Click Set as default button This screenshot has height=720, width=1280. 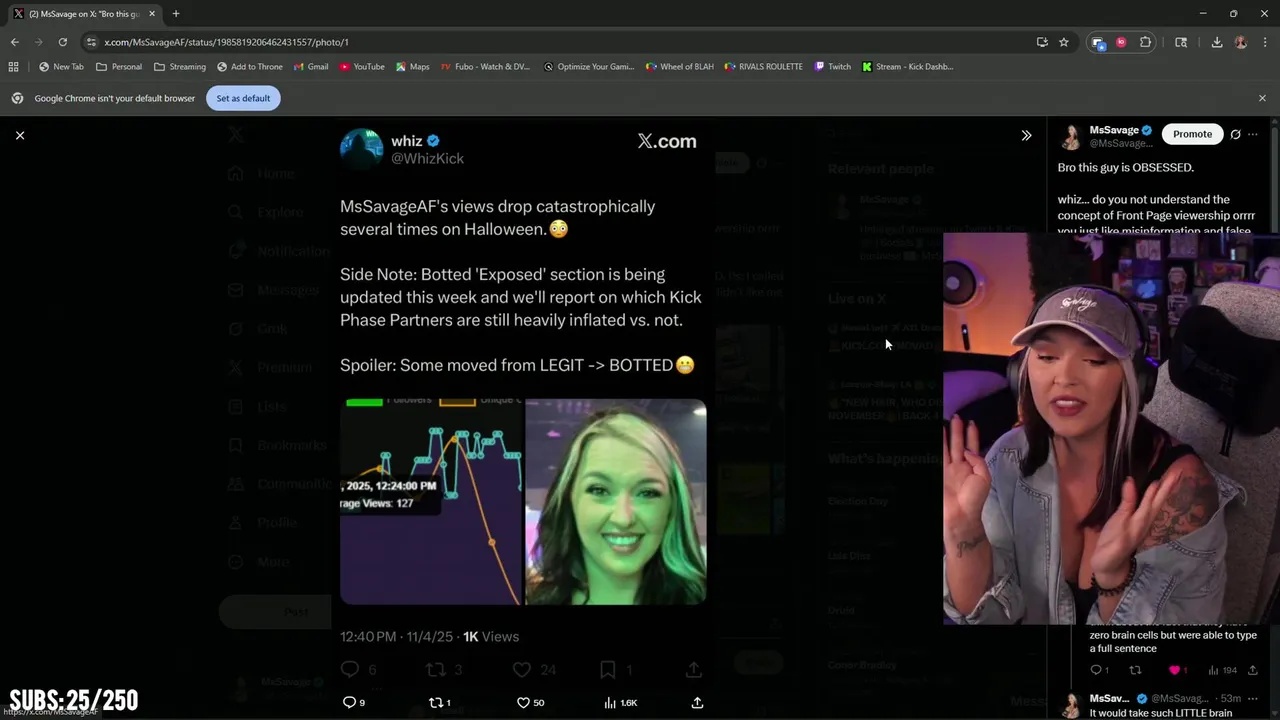243,98
